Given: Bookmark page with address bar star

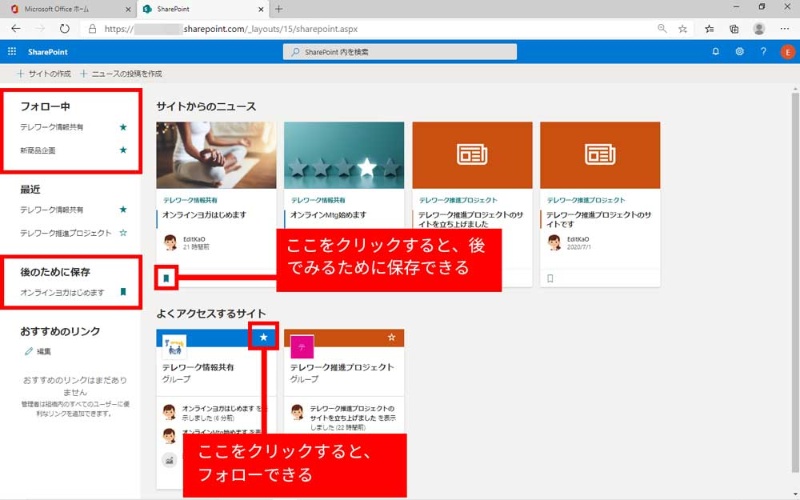Looking at the screenshot, I should point(683,29).
